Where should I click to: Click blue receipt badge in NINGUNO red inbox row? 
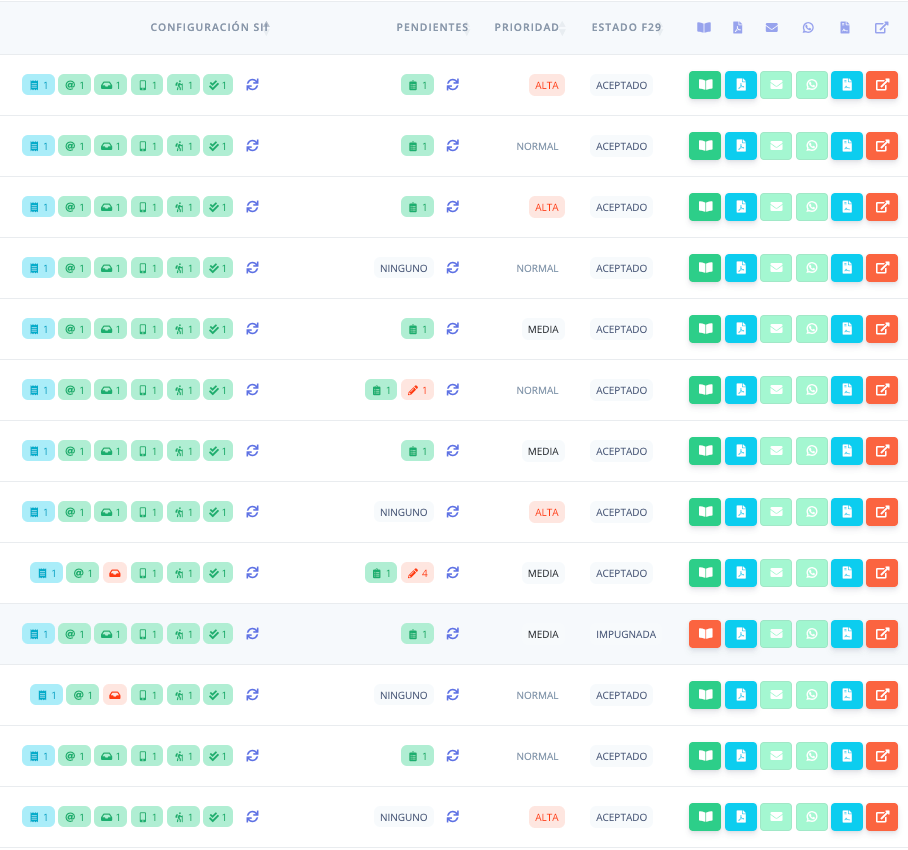click(x=46, y=695)
